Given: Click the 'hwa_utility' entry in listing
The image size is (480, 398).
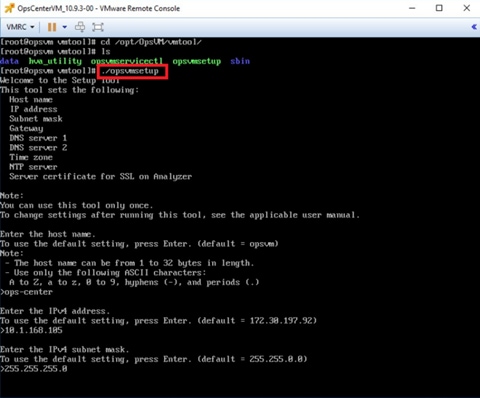Looking at the screenshot, I should pos(55,61).
